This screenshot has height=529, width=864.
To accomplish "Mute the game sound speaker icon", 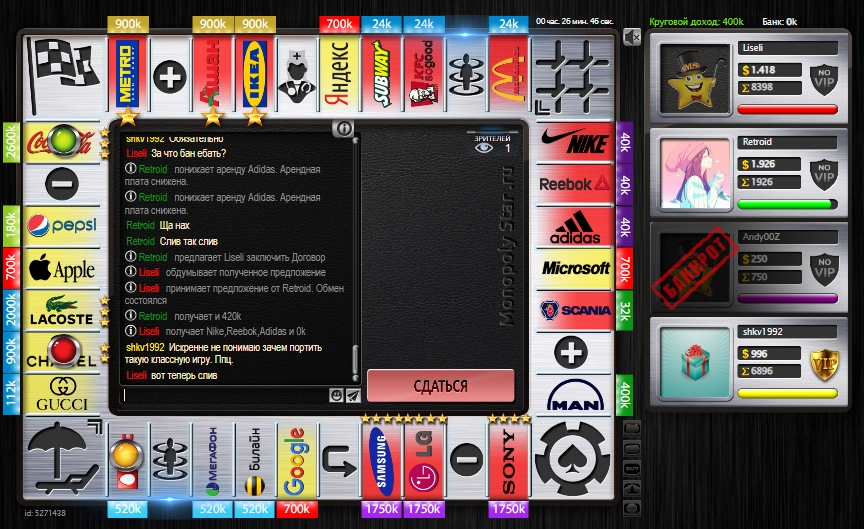I will click(630, 37).
